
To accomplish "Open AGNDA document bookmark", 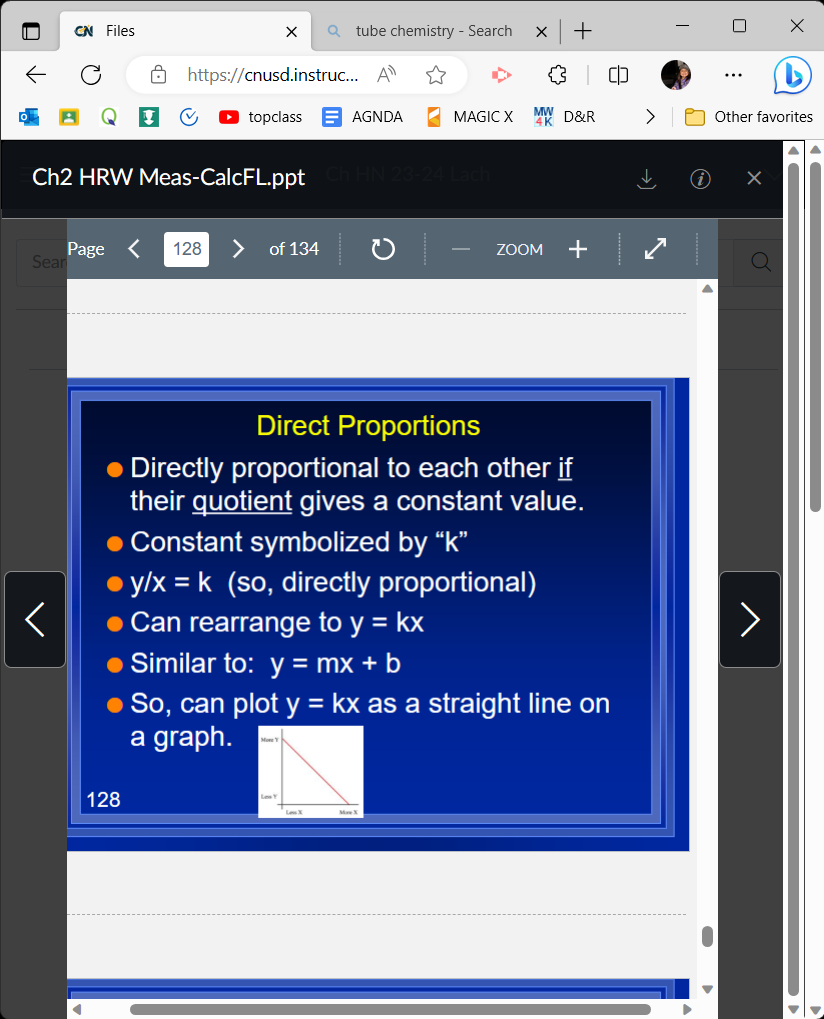I will pyautogui.click(x=362, y=117).
